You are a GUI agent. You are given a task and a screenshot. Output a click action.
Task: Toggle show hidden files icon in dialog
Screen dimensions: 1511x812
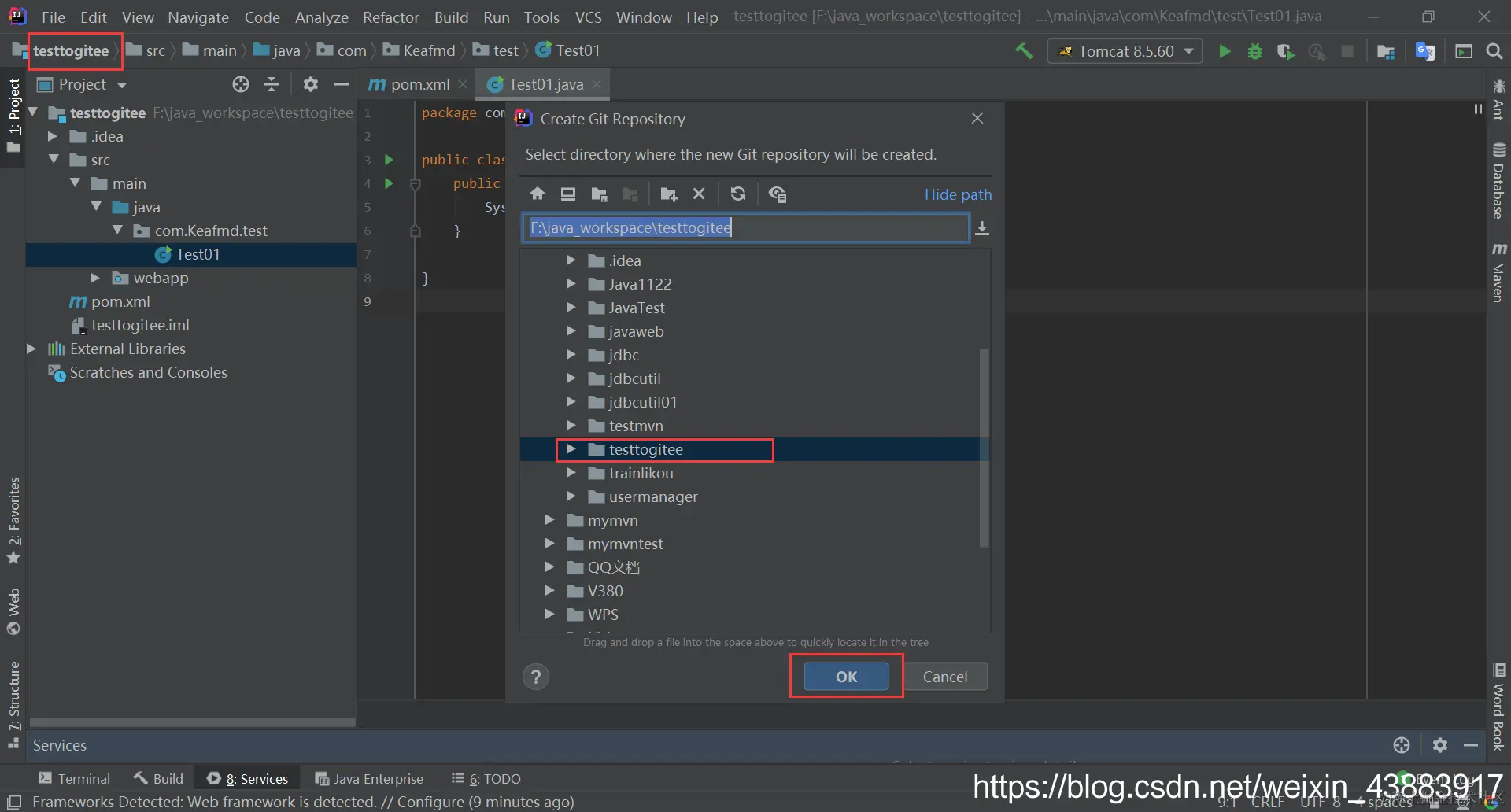[x=778, y=194]
